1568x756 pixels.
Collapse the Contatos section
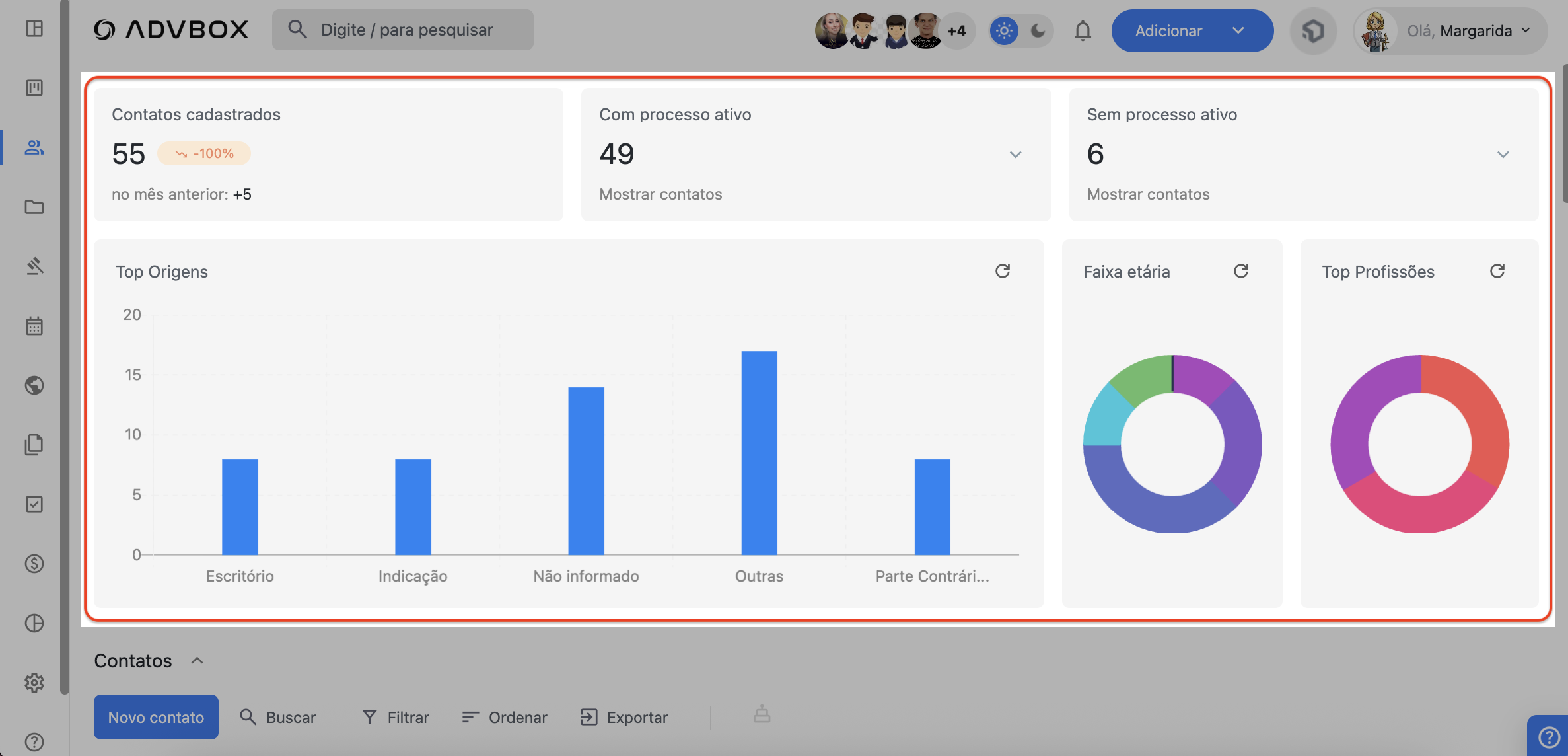coord(197,661)
